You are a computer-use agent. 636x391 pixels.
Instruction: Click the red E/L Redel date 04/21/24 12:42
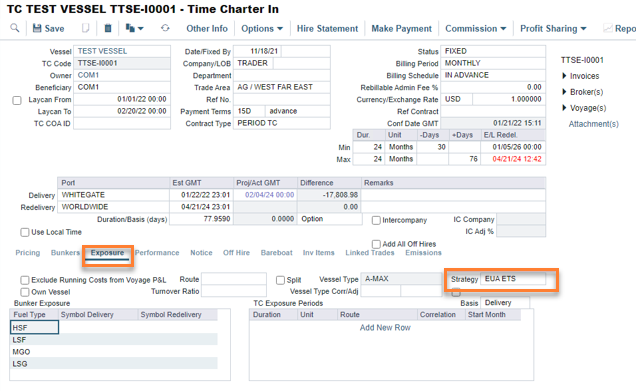pyautogui.click(x=513, y=159)
